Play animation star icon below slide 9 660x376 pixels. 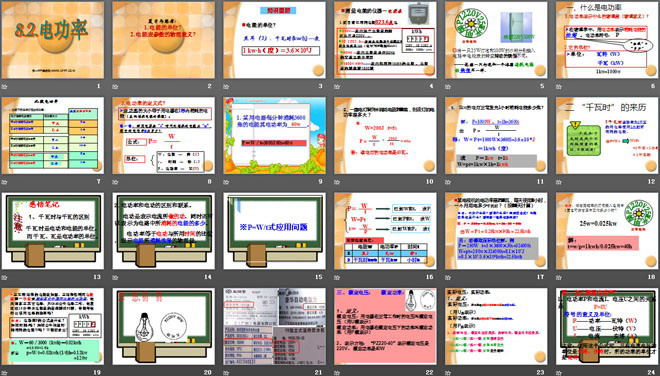tap(226, 182)
